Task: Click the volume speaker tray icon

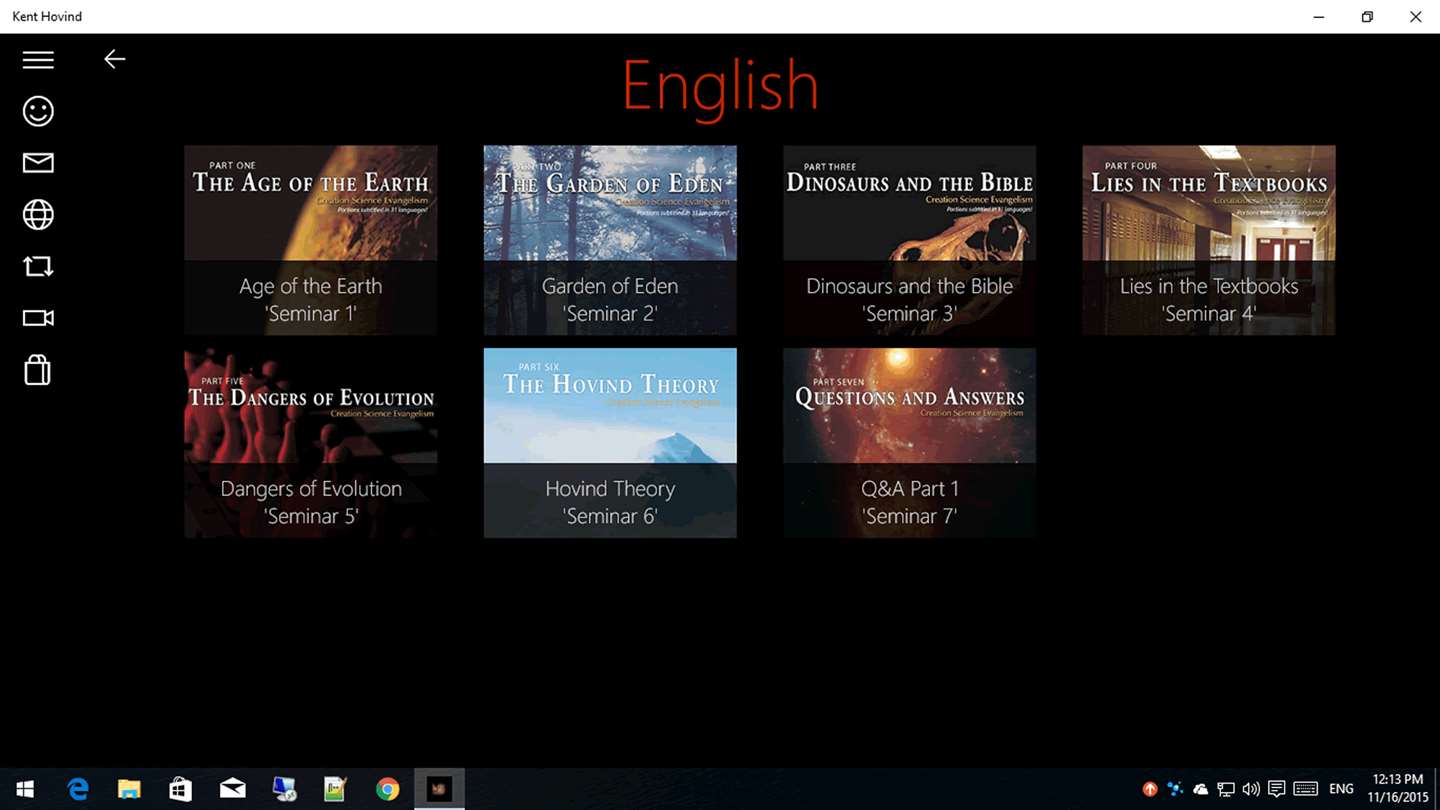Action: (1251, 789)
